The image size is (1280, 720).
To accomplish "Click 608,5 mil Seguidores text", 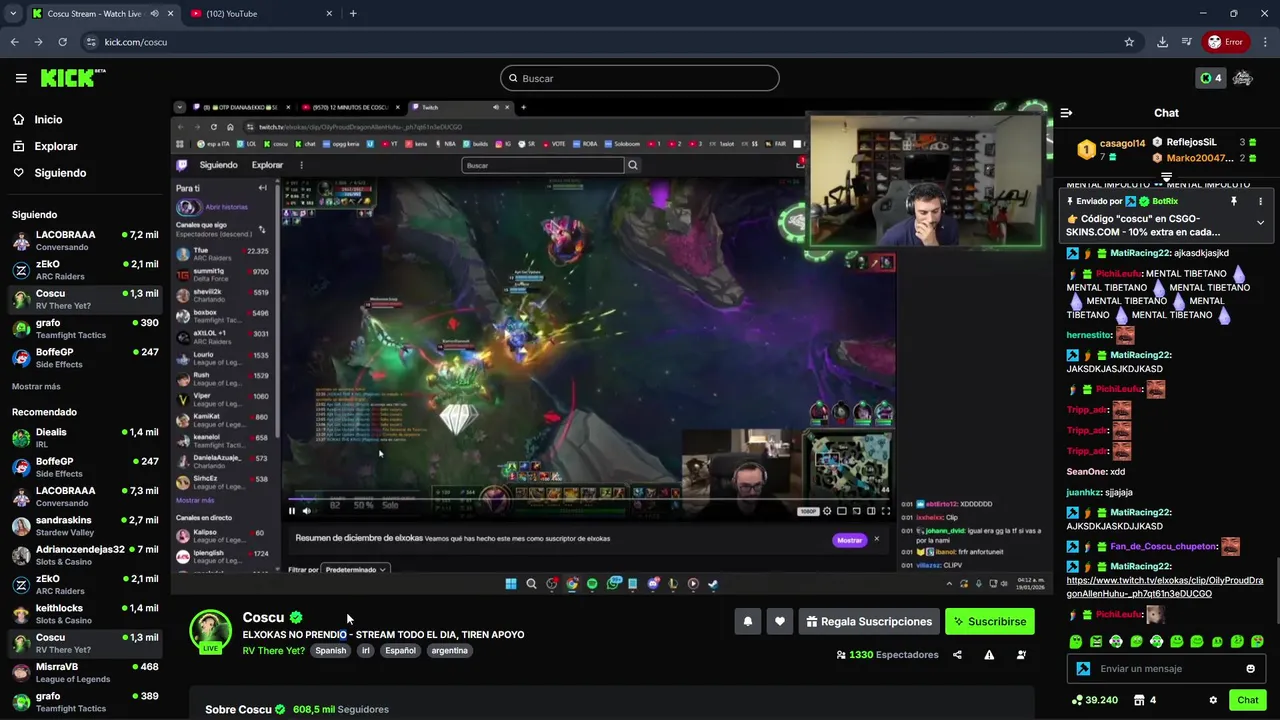I will [341, 710].
